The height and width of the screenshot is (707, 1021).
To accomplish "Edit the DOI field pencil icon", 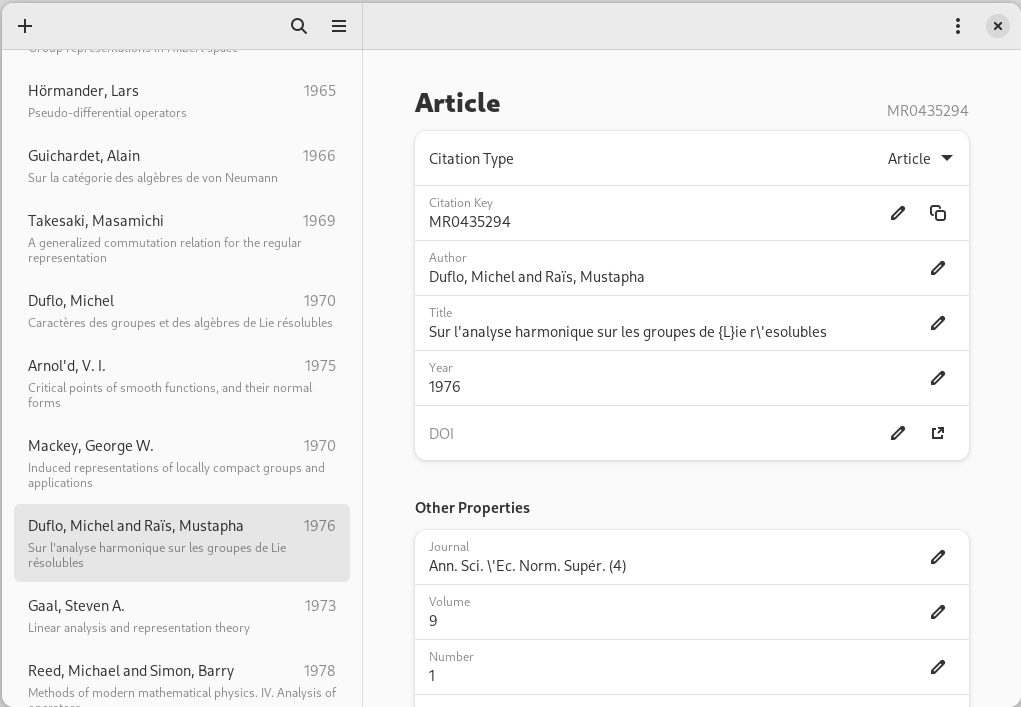I will [898, 433].
